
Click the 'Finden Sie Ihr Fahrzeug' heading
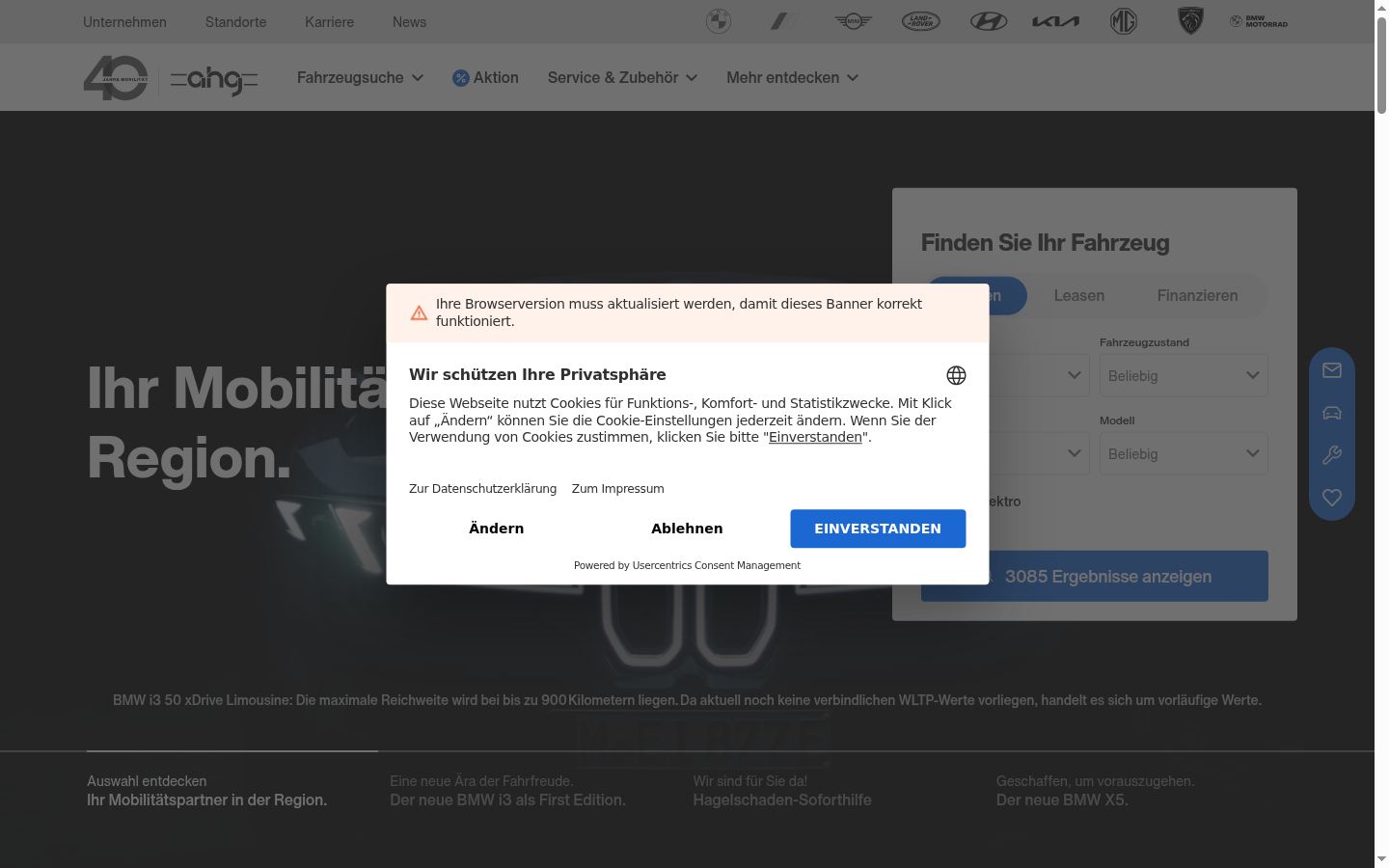(1045, 243)
